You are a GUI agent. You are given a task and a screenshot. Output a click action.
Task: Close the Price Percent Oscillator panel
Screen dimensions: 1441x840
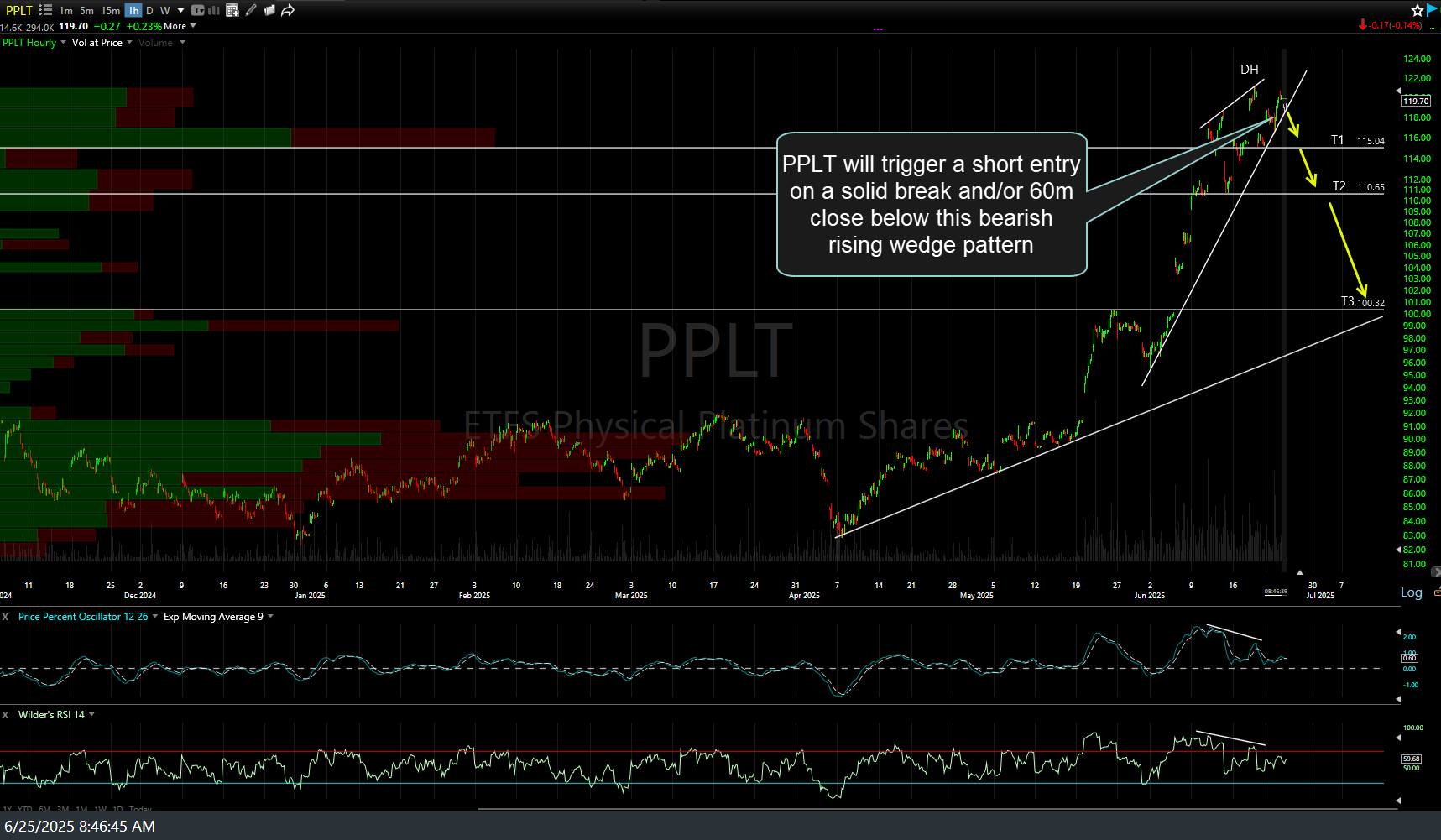[5, 617]
